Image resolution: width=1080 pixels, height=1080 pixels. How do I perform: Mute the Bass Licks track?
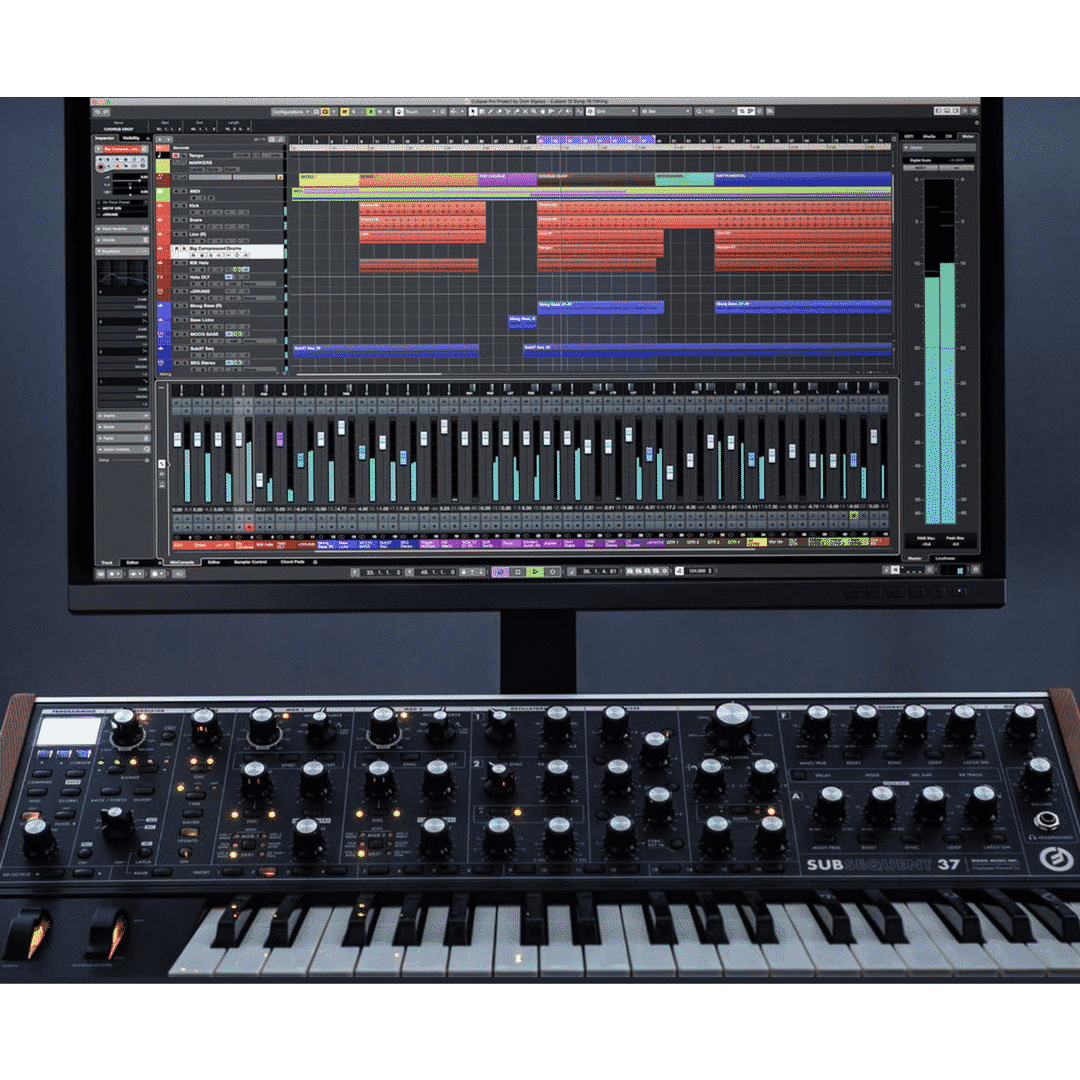pyautogui.click(x=176, y=320)
